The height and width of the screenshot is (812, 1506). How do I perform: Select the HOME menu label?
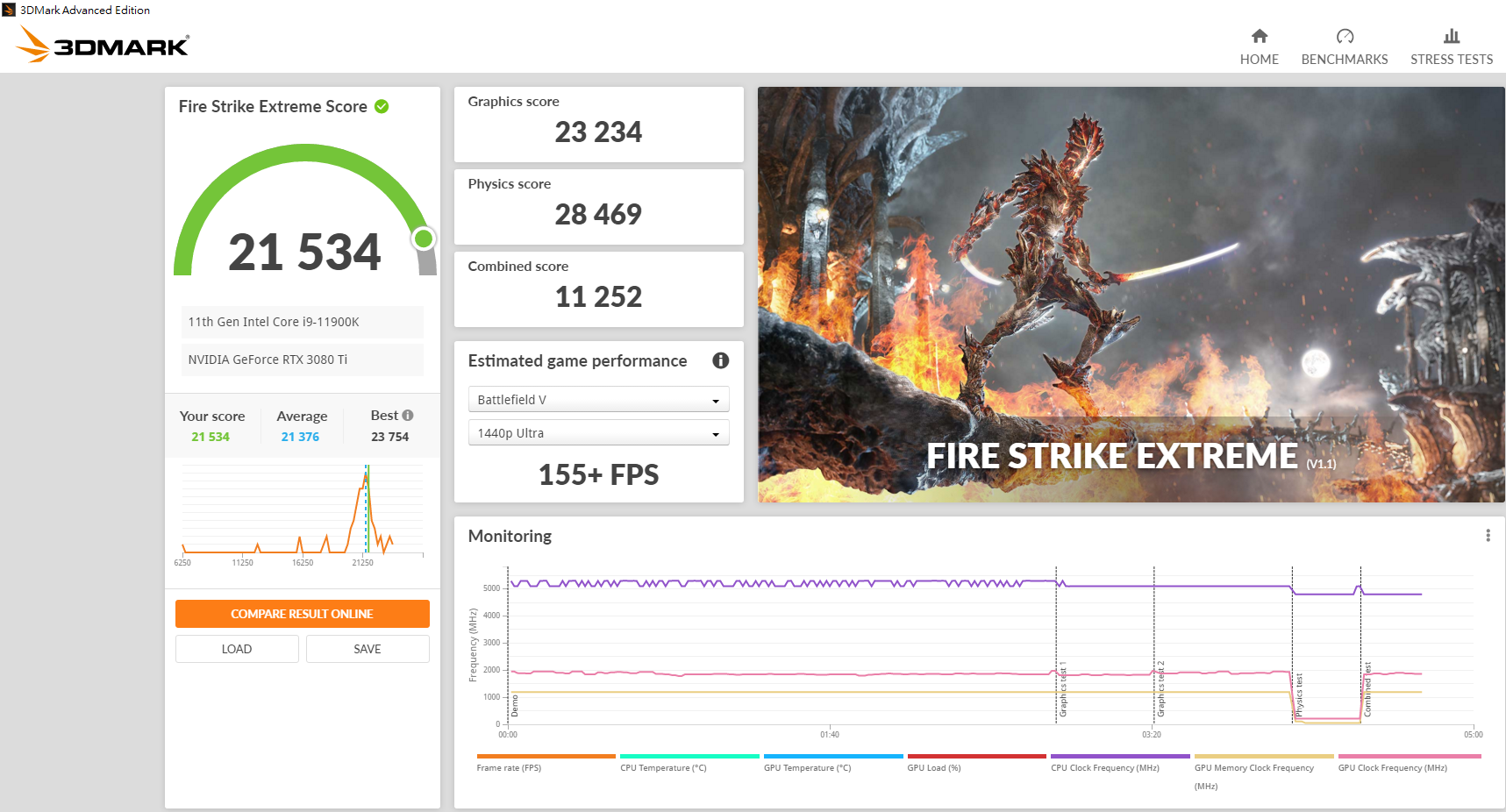(1259, 60)
